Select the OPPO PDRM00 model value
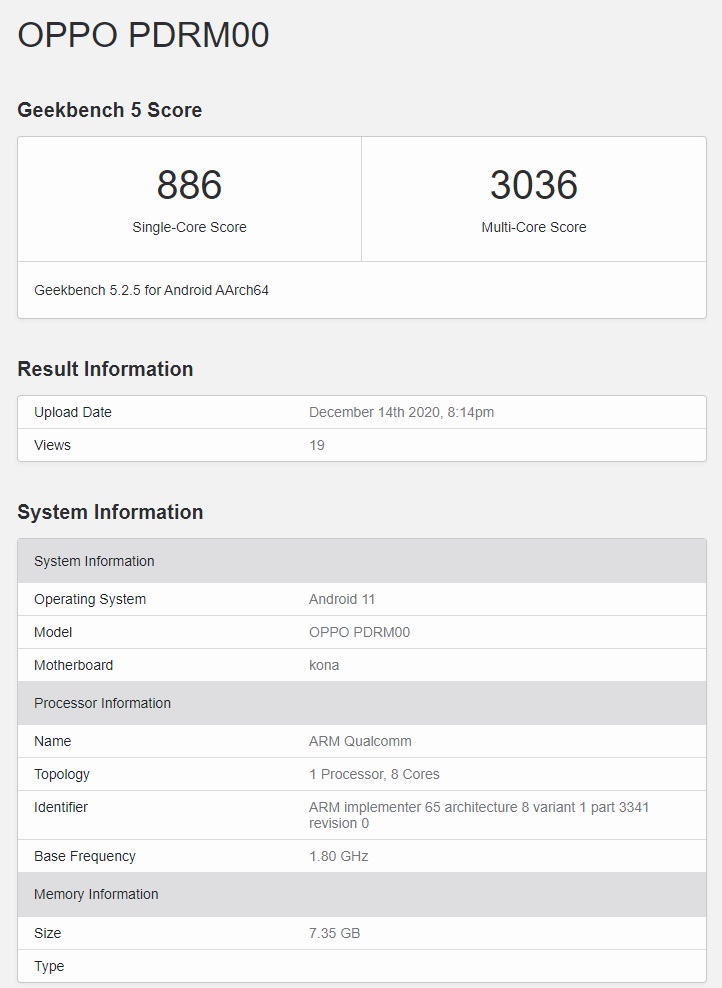Screen dimensions: 722x988 click(x=359, y=632)
